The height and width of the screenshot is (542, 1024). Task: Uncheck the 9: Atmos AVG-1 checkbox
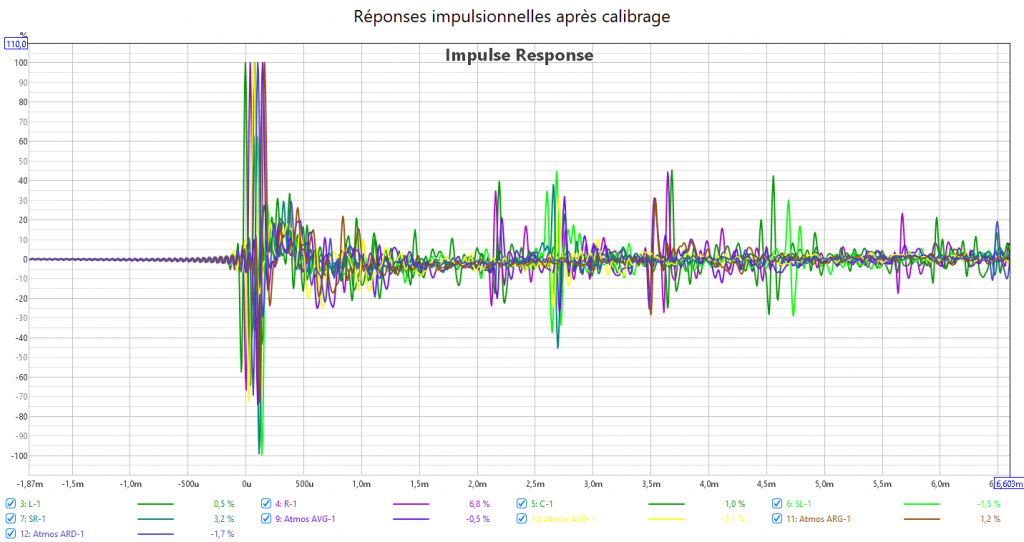267,519
